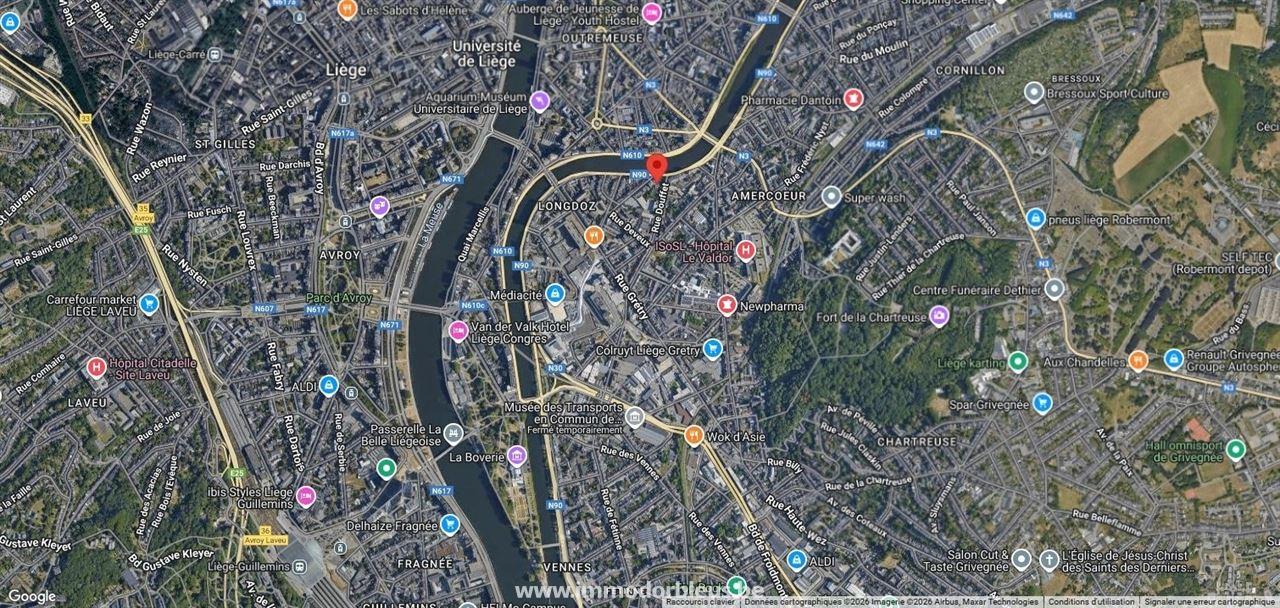Click the Super wash gray marker
The width and height of the screenshot is (1280, 608).
pyautogui.click(x=830, y=197)
